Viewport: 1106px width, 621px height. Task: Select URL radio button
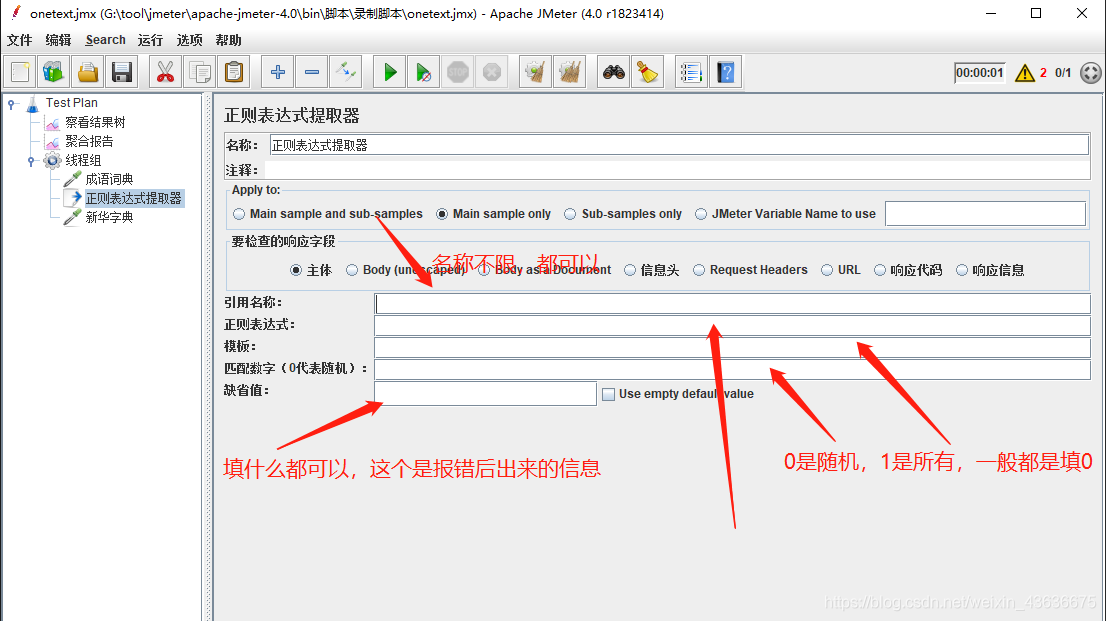(x=827, y=270)
